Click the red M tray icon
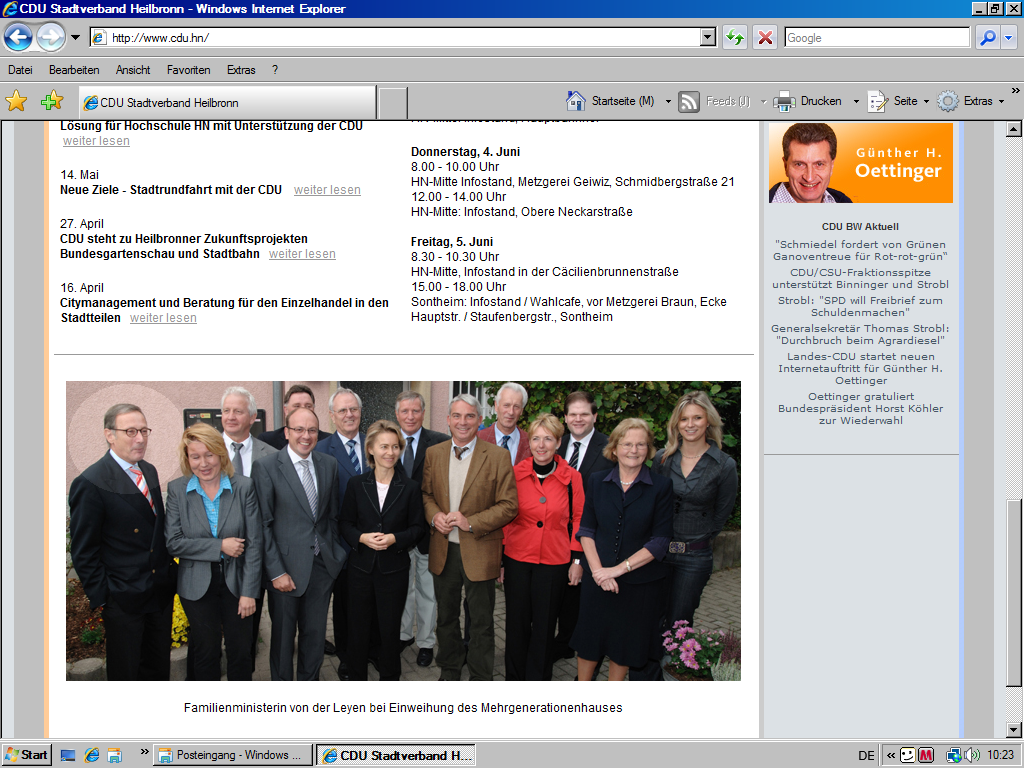The width and height of the screenshot is (1024, 768). point(925,756)
